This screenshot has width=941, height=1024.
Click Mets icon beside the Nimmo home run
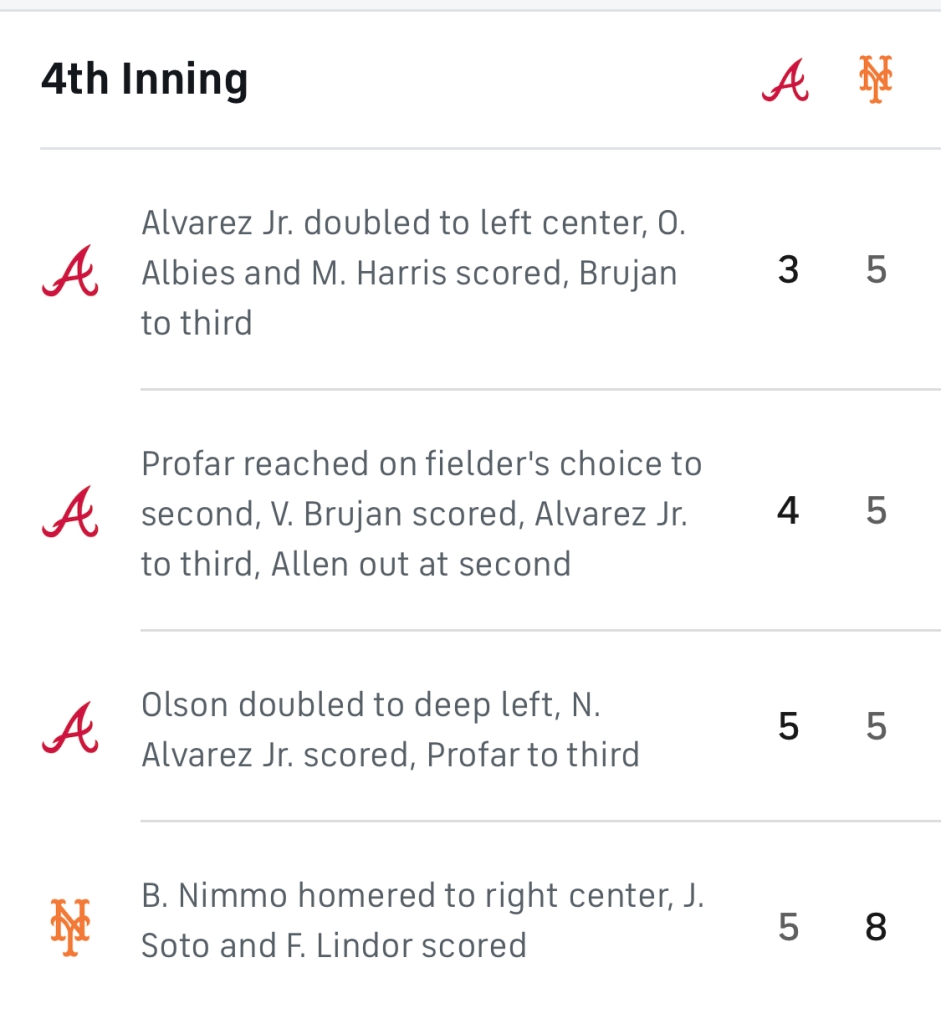pyautogui.click(x=70, y=927)
